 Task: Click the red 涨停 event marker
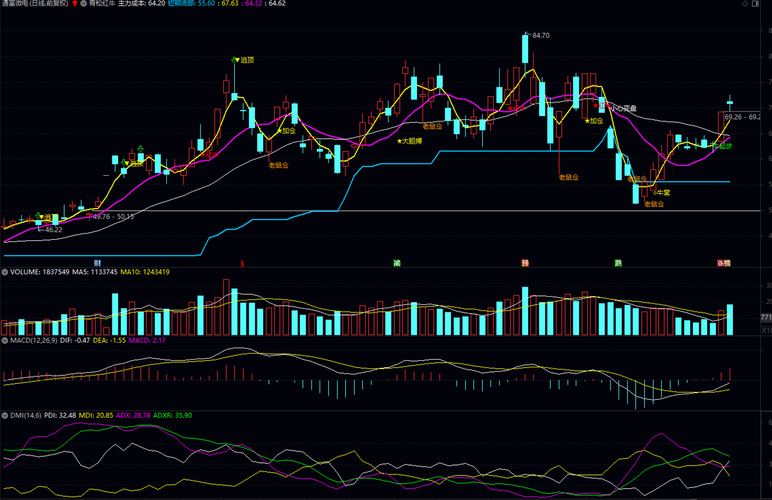pos(724,263)
